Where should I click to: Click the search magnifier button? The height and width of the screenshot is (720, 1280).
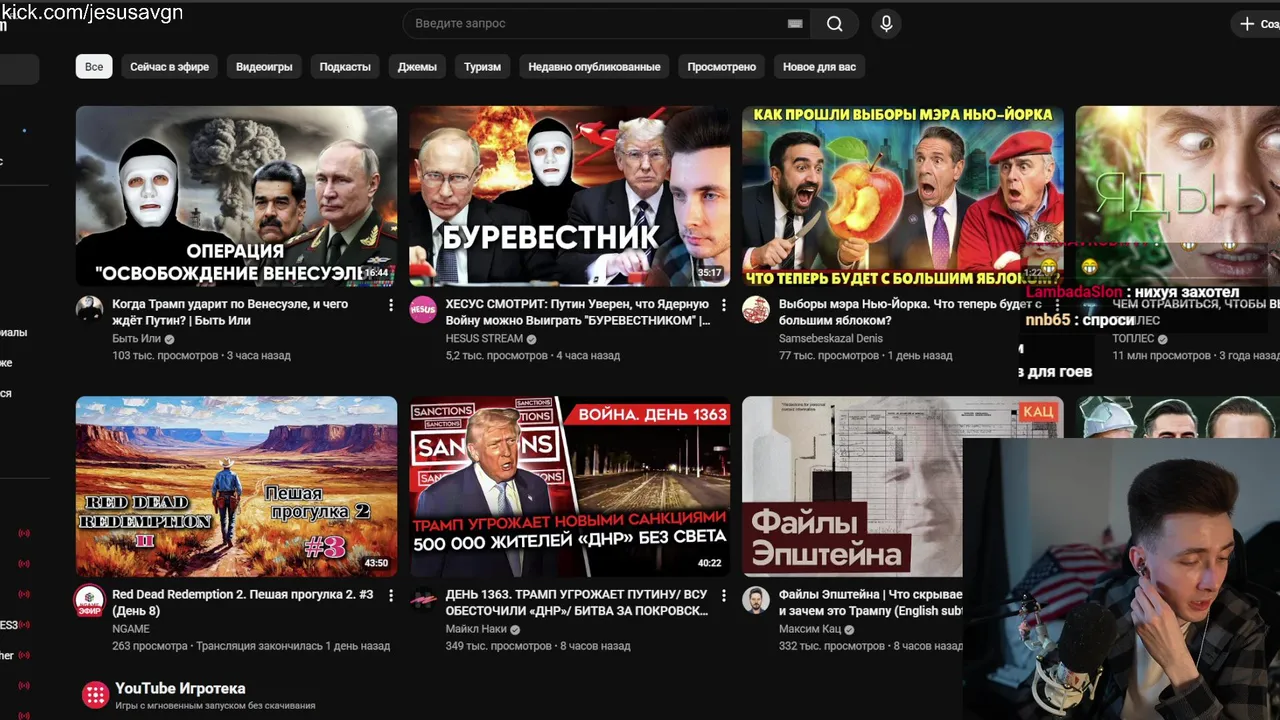coord(834,24)
